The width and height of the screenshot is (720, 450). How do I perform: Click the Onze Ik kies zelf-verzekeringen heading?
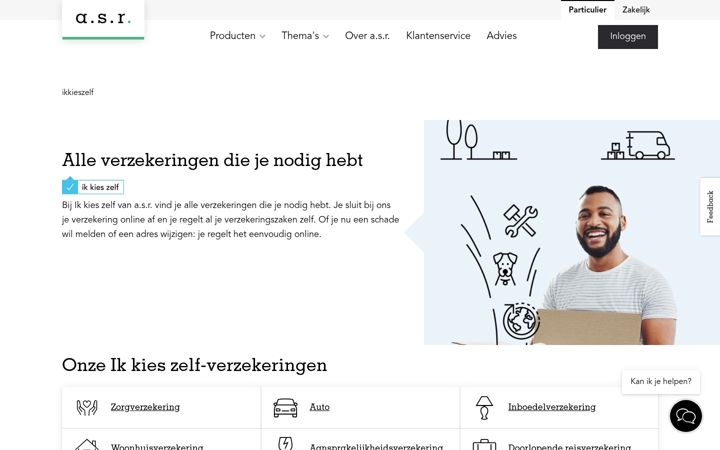pyautogui.click(x=195, y=365)
